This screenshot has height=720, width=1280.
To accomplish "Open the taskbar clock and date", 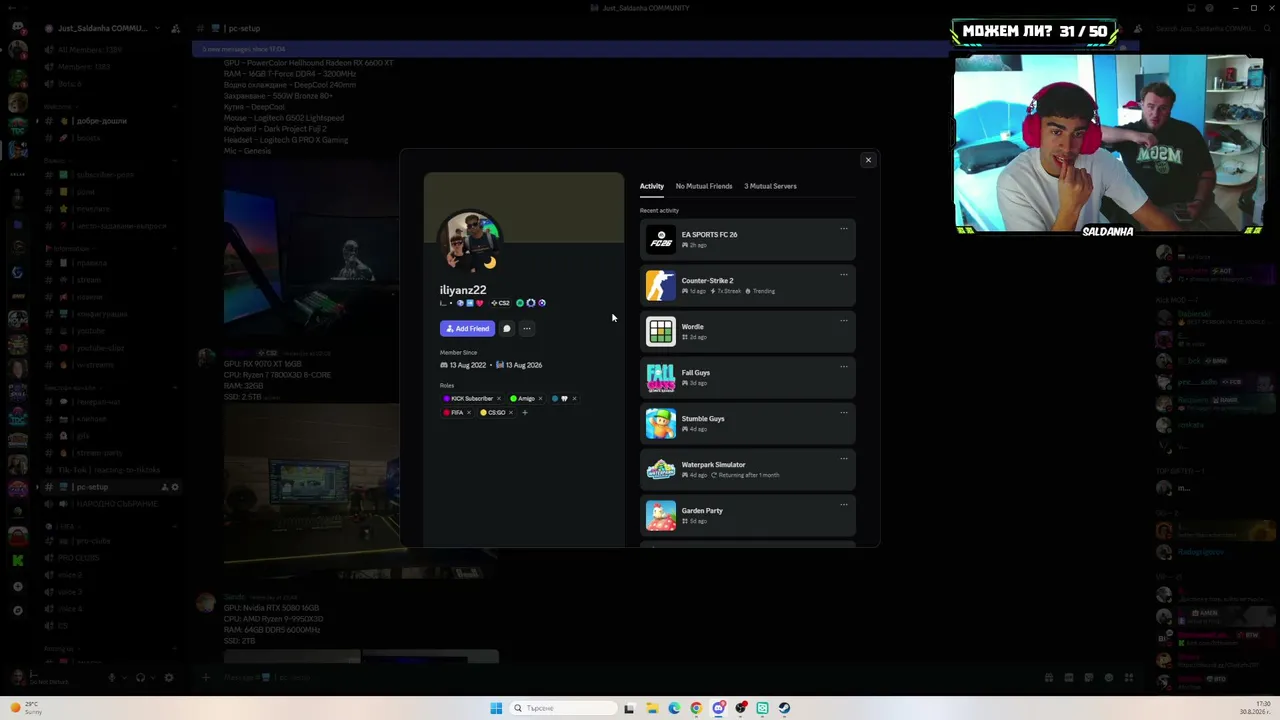I will click(x=1253, y=708).
